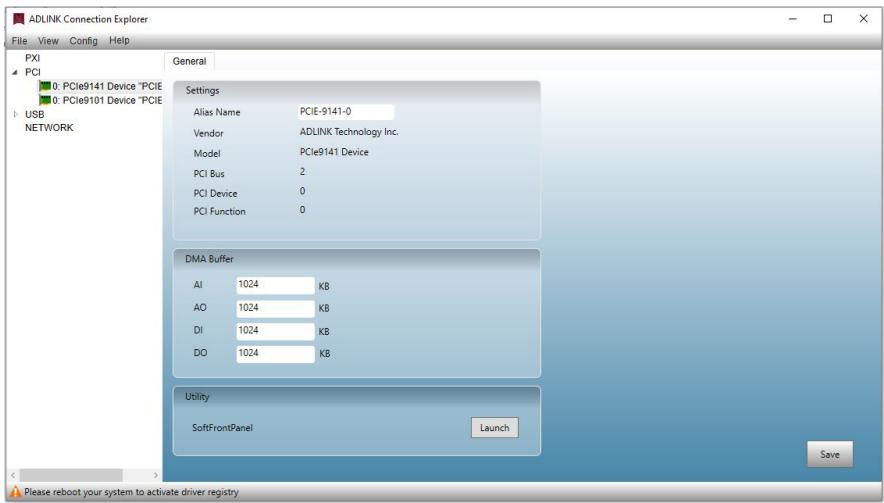Open the File menu
This screenshot has width=884, height=503.
pos(19,41)
